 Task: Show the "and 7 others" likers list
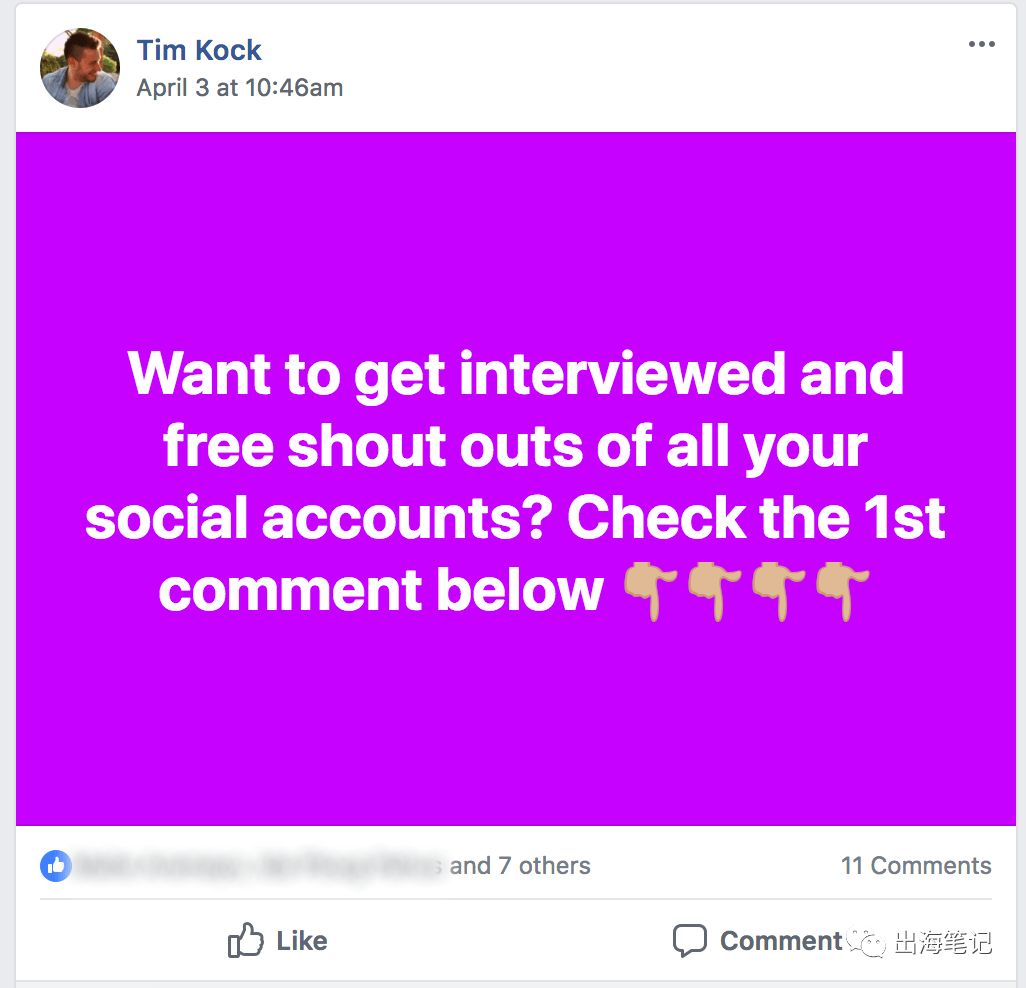pos(520,866)
